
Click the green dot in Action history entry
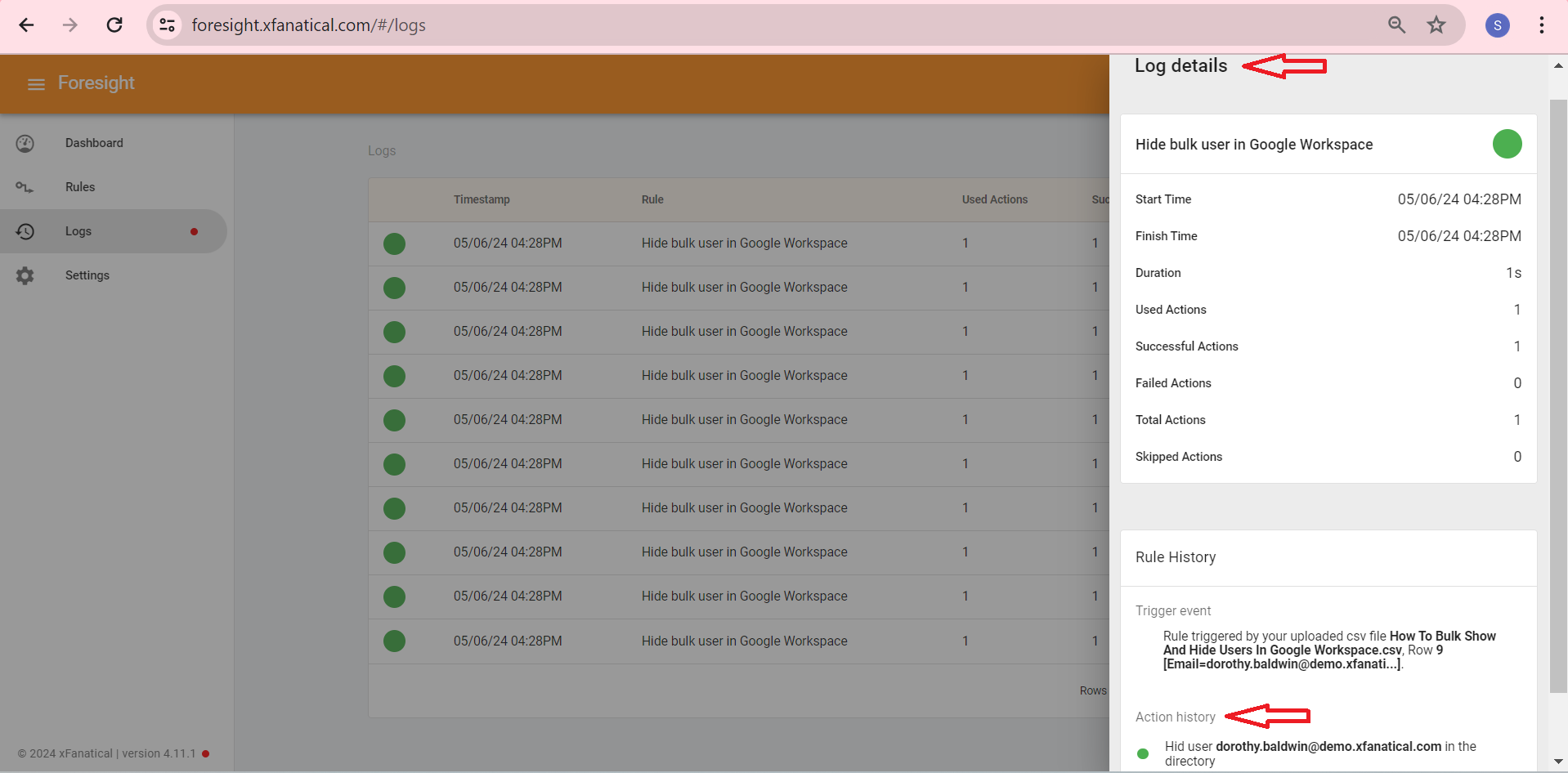point(1143,753)
